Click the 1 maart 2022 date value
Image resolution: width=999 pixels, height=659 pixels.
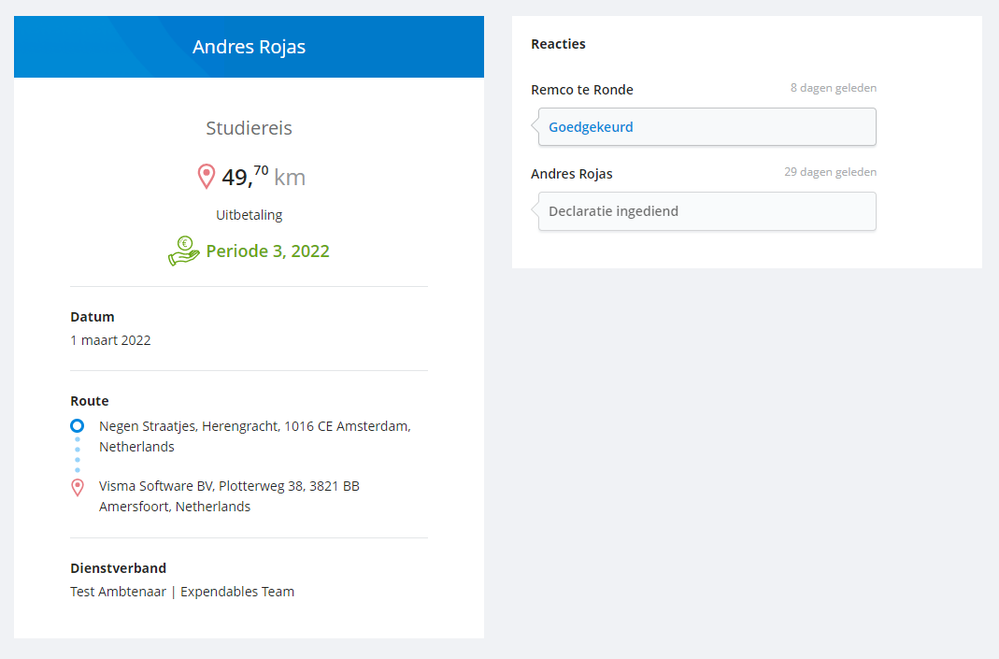[110, 340]
